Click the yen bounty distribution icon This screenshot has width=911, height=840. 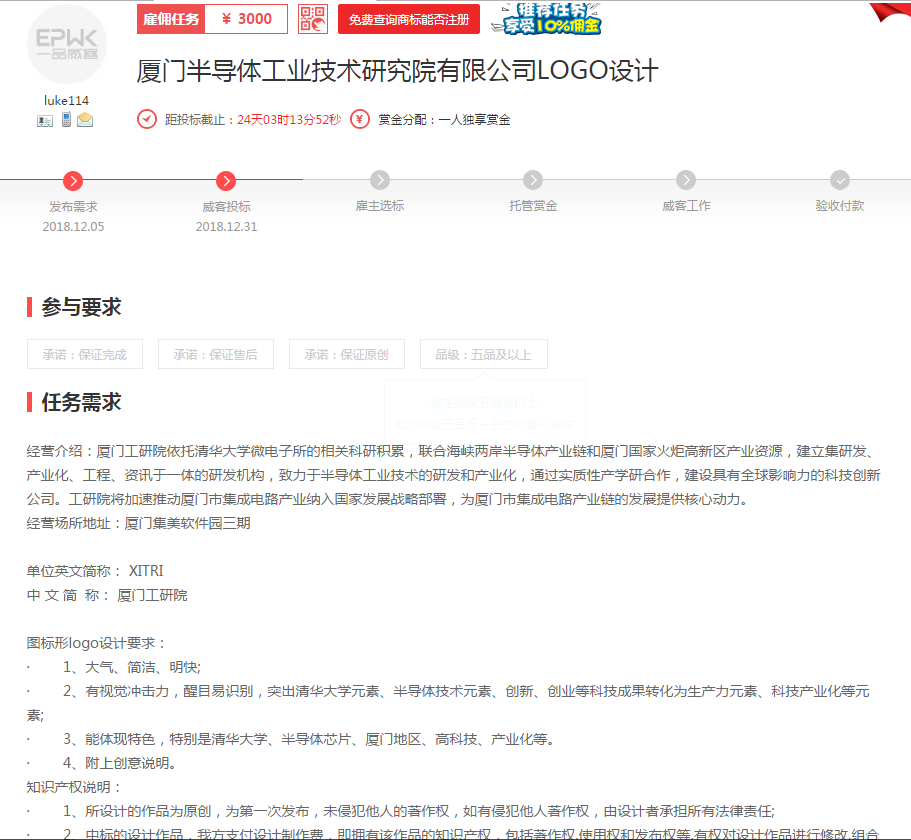[x=360, y=119]
